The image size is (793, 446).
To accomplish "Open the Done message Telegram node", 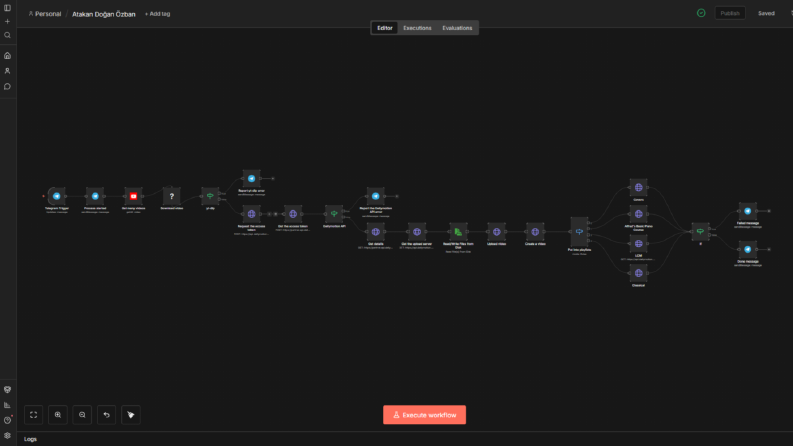I will [748, 249].
